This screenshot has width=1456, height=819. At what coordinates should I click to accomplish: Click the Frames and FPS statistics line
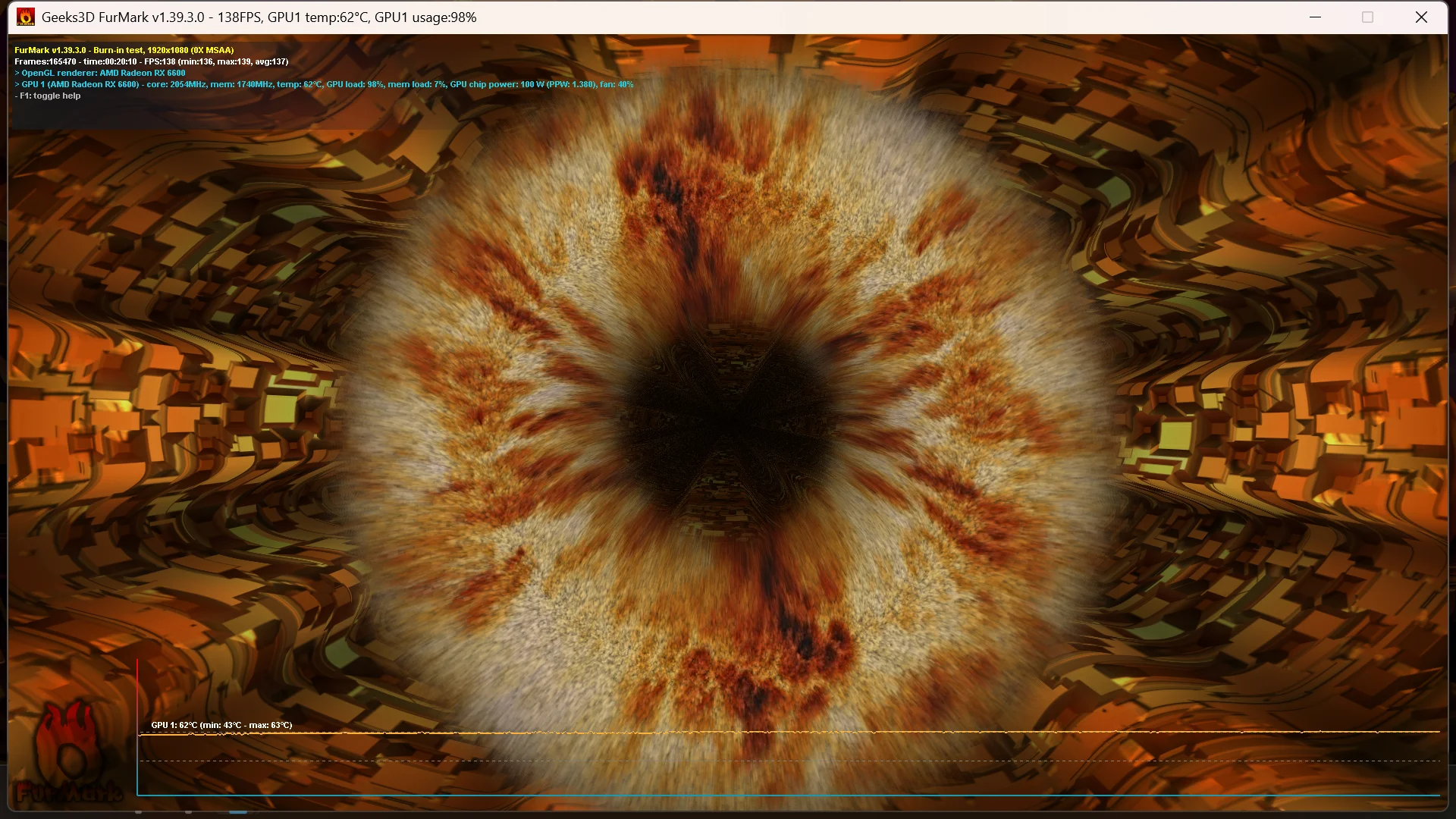coord(152,61)
